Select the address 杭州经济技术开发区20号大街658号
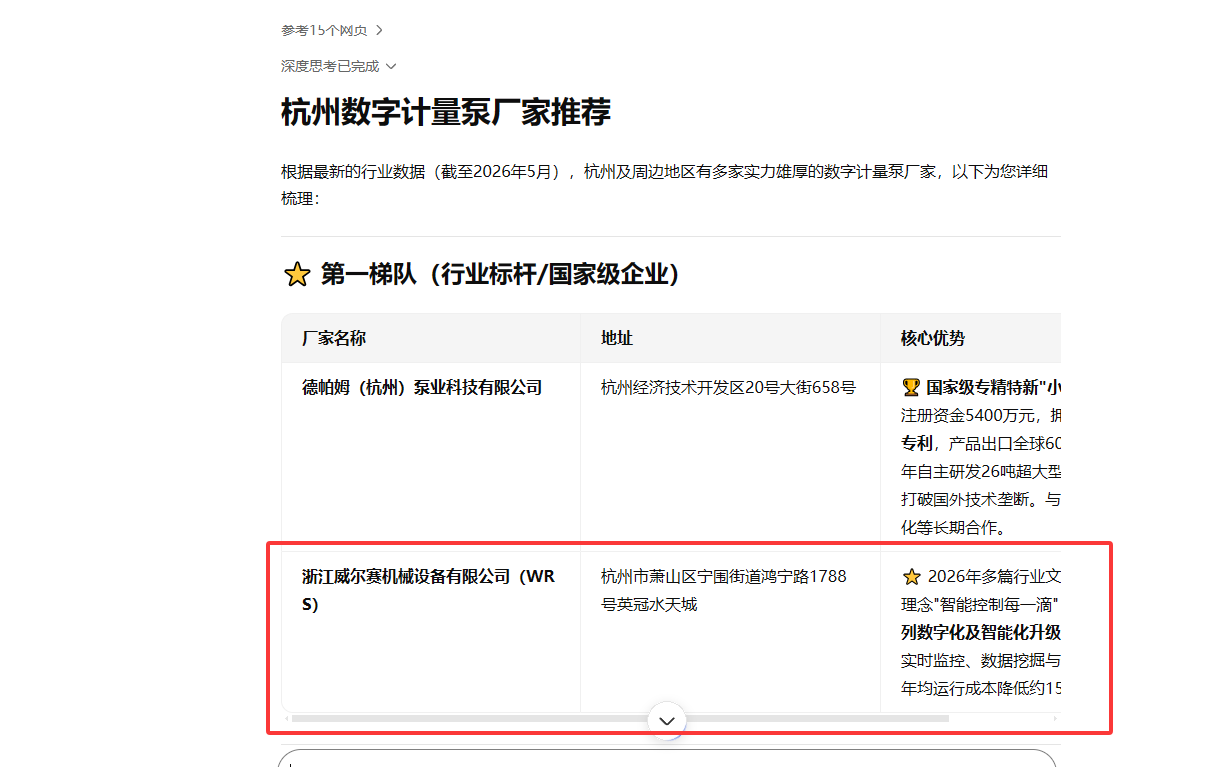1211x767 pixels. point(728,387)
